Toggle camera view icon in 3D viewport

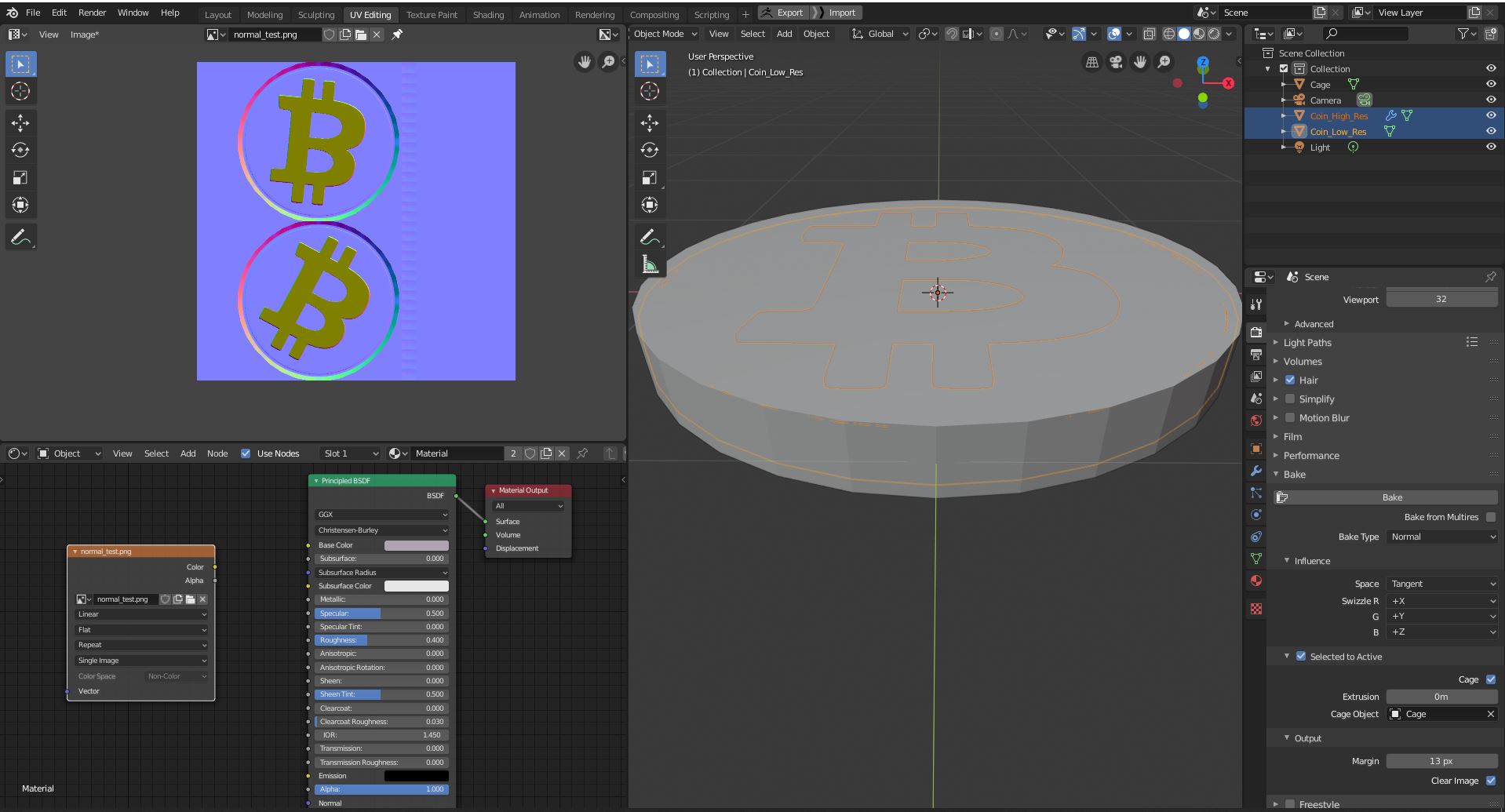click(1116, 62)
